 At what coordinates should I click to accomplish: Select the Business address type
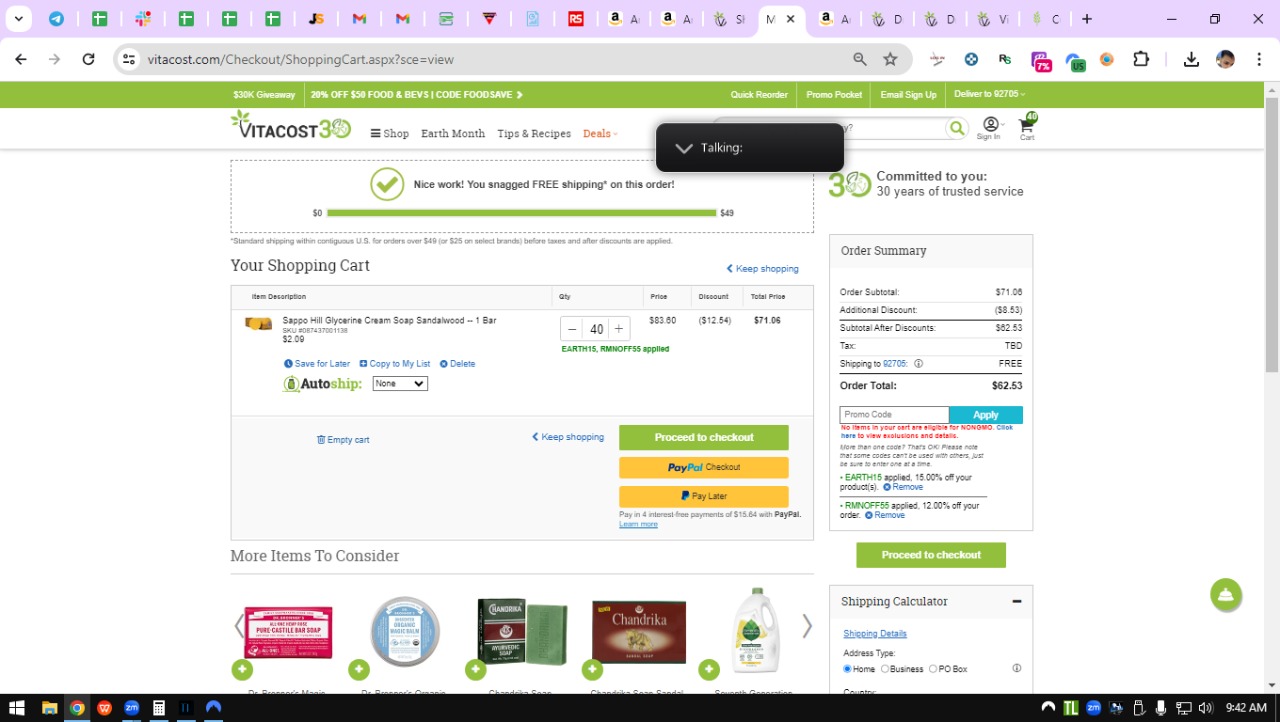tap(885, 669)
